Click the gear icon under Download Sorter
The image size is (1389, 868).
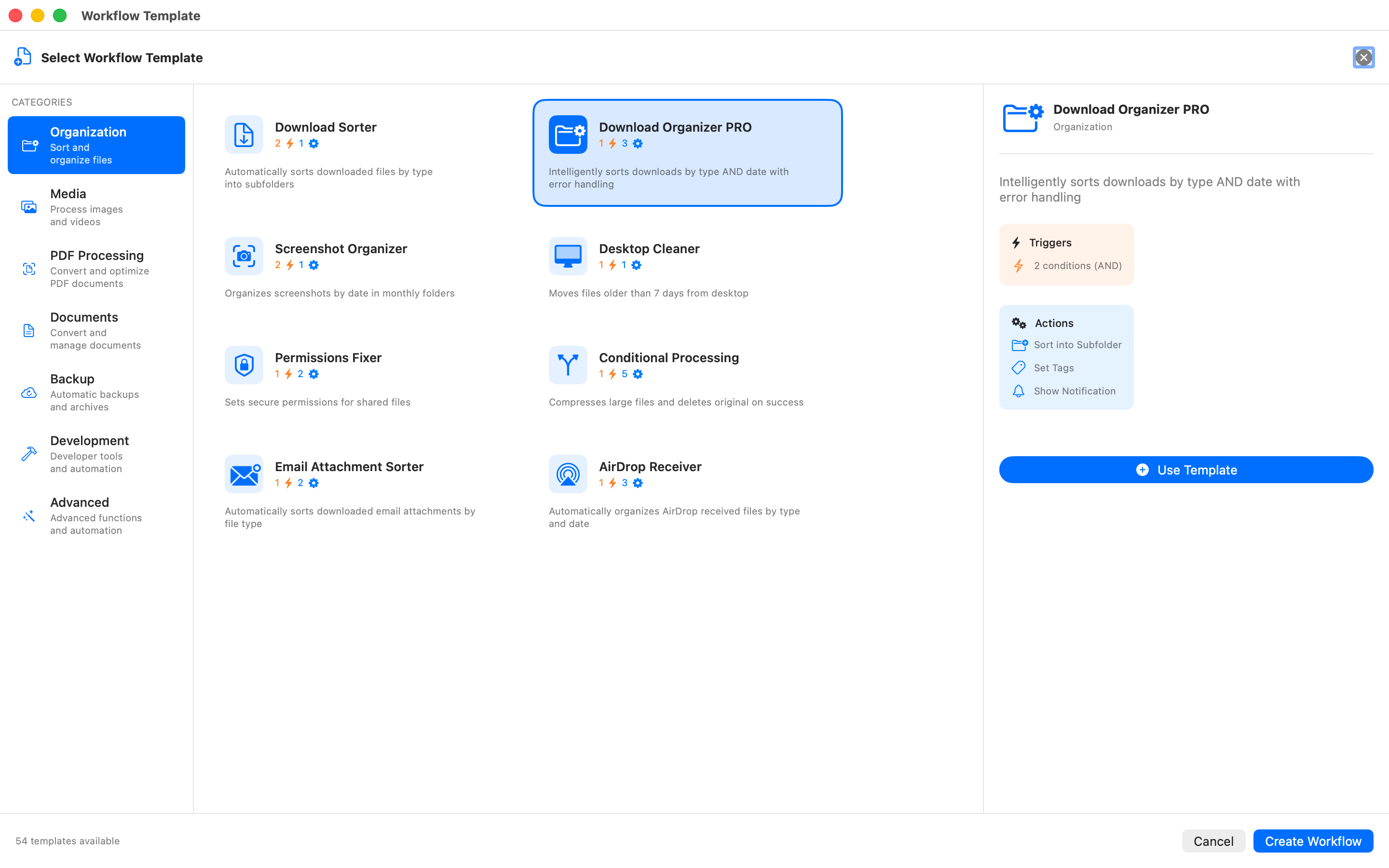tap(313, 144)
